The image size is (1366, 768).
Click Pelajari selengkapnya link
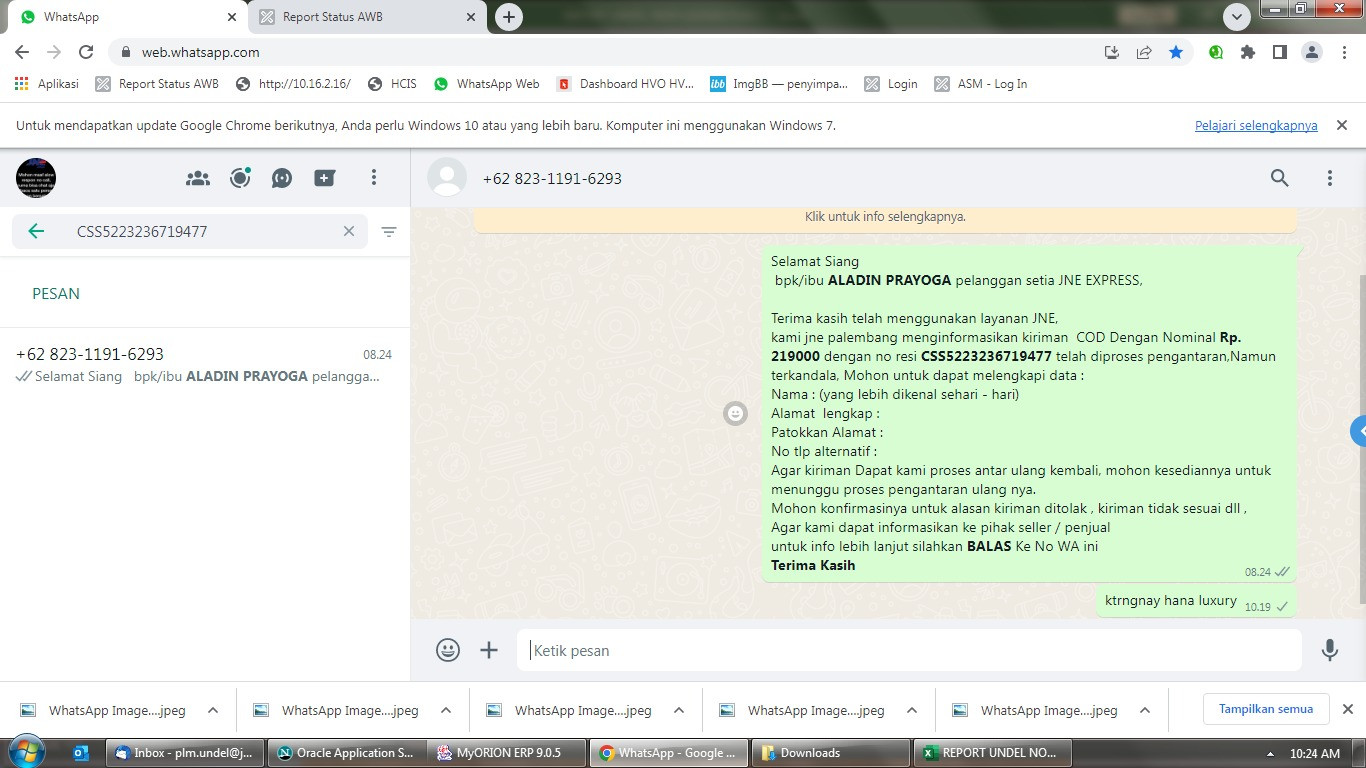(x=1256, y=126)
